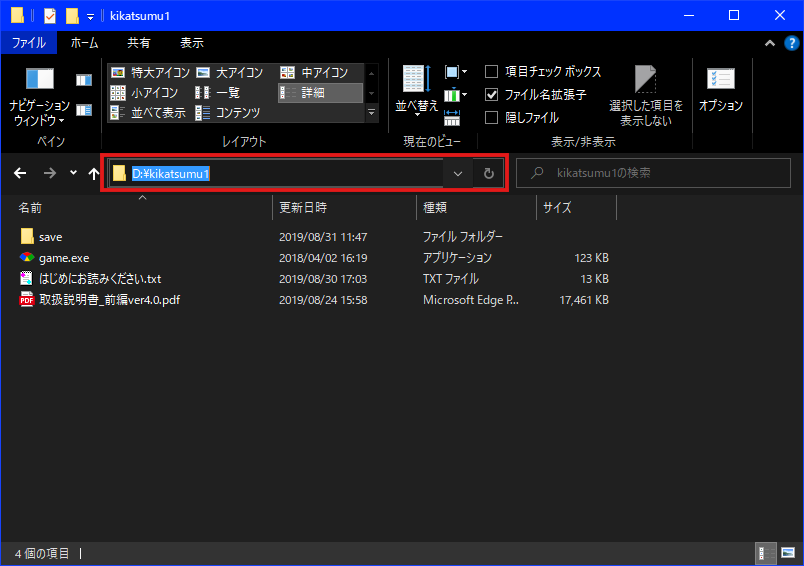This screenshot has height=566, width=804.
Task: Click the address bar path D:¥kikatsumu1
Action: (171, 174)
